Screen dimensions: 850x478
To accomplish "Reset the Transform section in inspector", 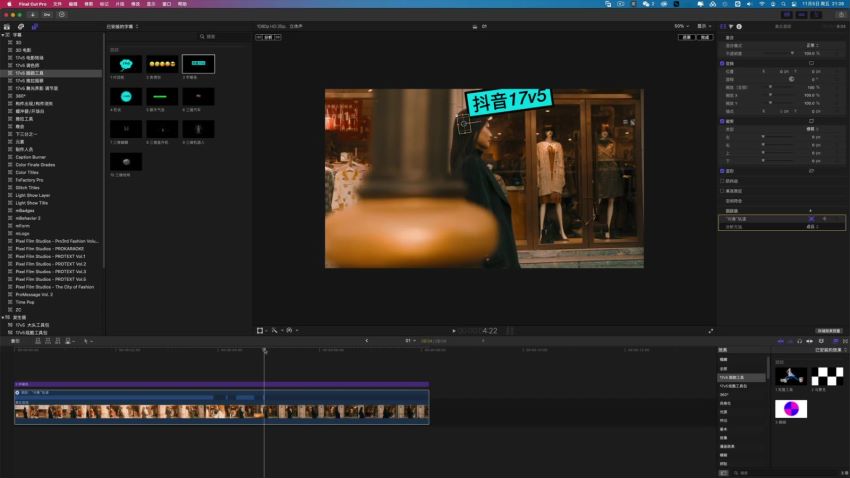I will pos(812,63).
